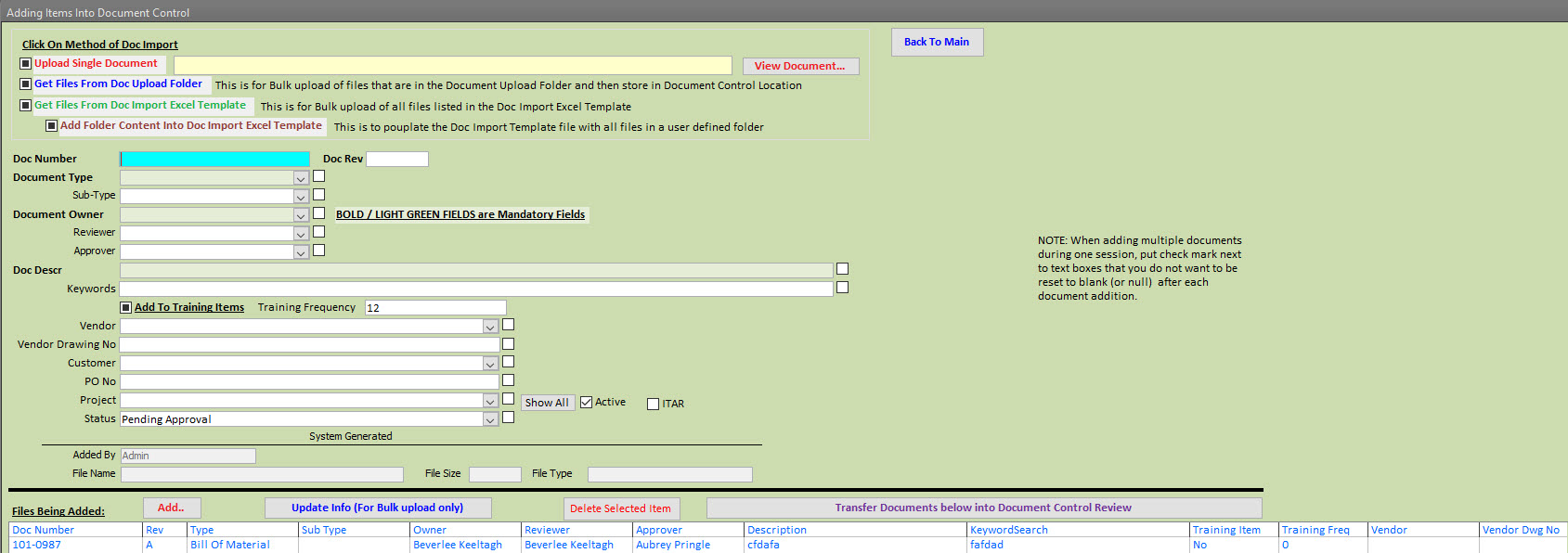Click the Vendor Dwg No column header
The image size is (1568, 553).
(x=1523, y=531)
